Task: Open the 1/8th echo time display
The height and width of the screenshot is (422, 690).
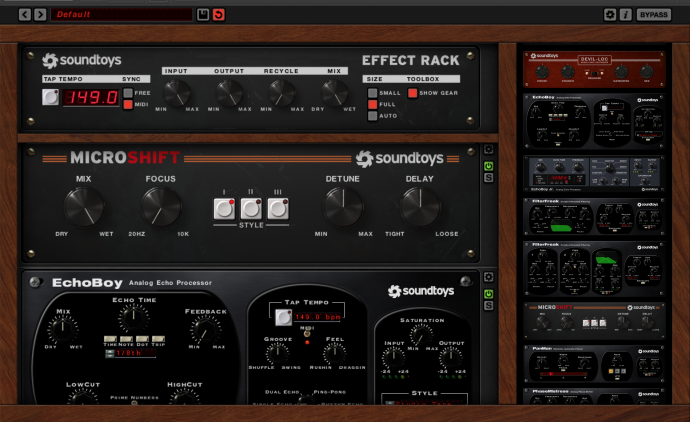Action: [x=136, y=353]
